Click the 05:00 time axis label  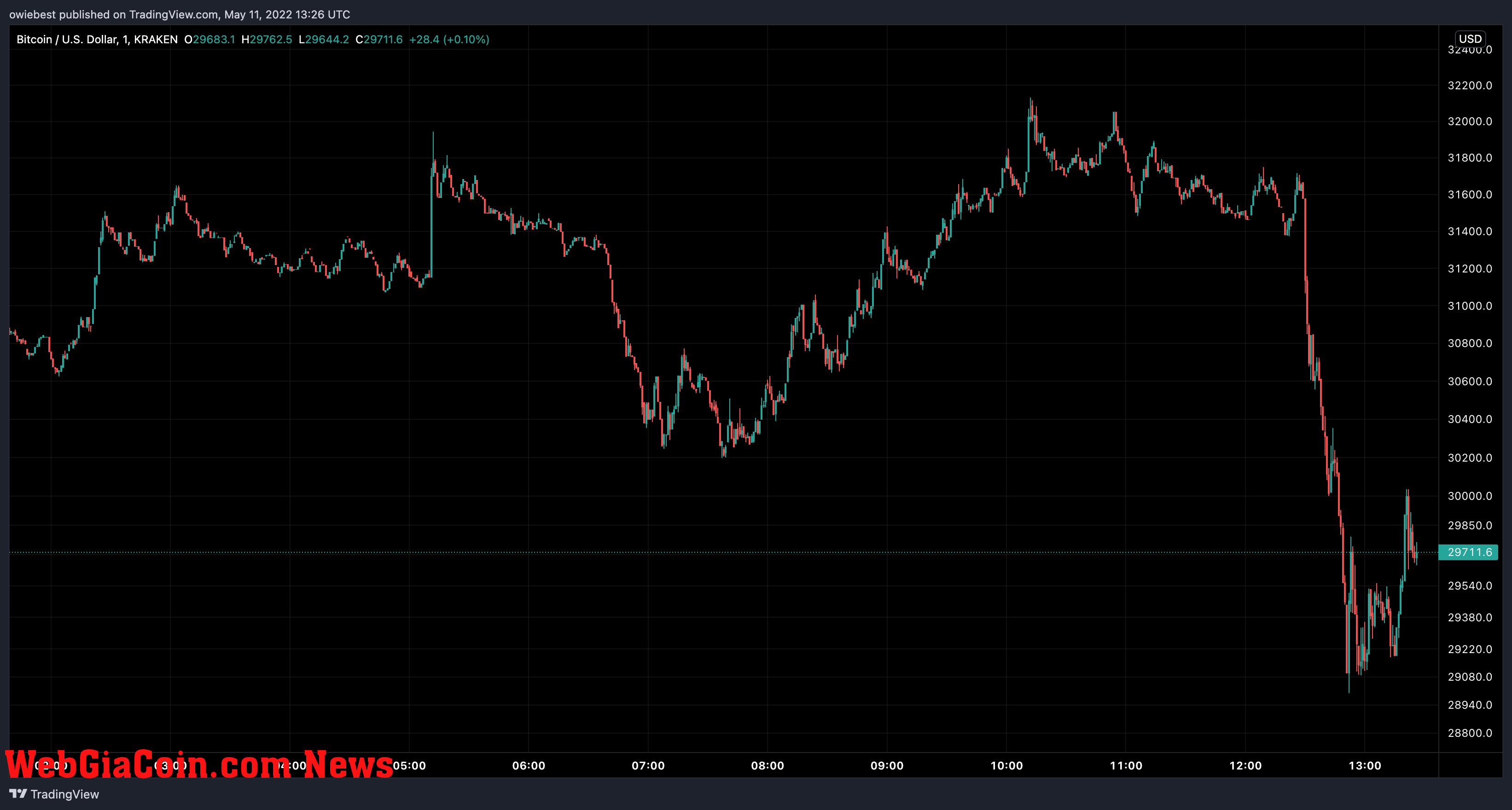(409, 765)
